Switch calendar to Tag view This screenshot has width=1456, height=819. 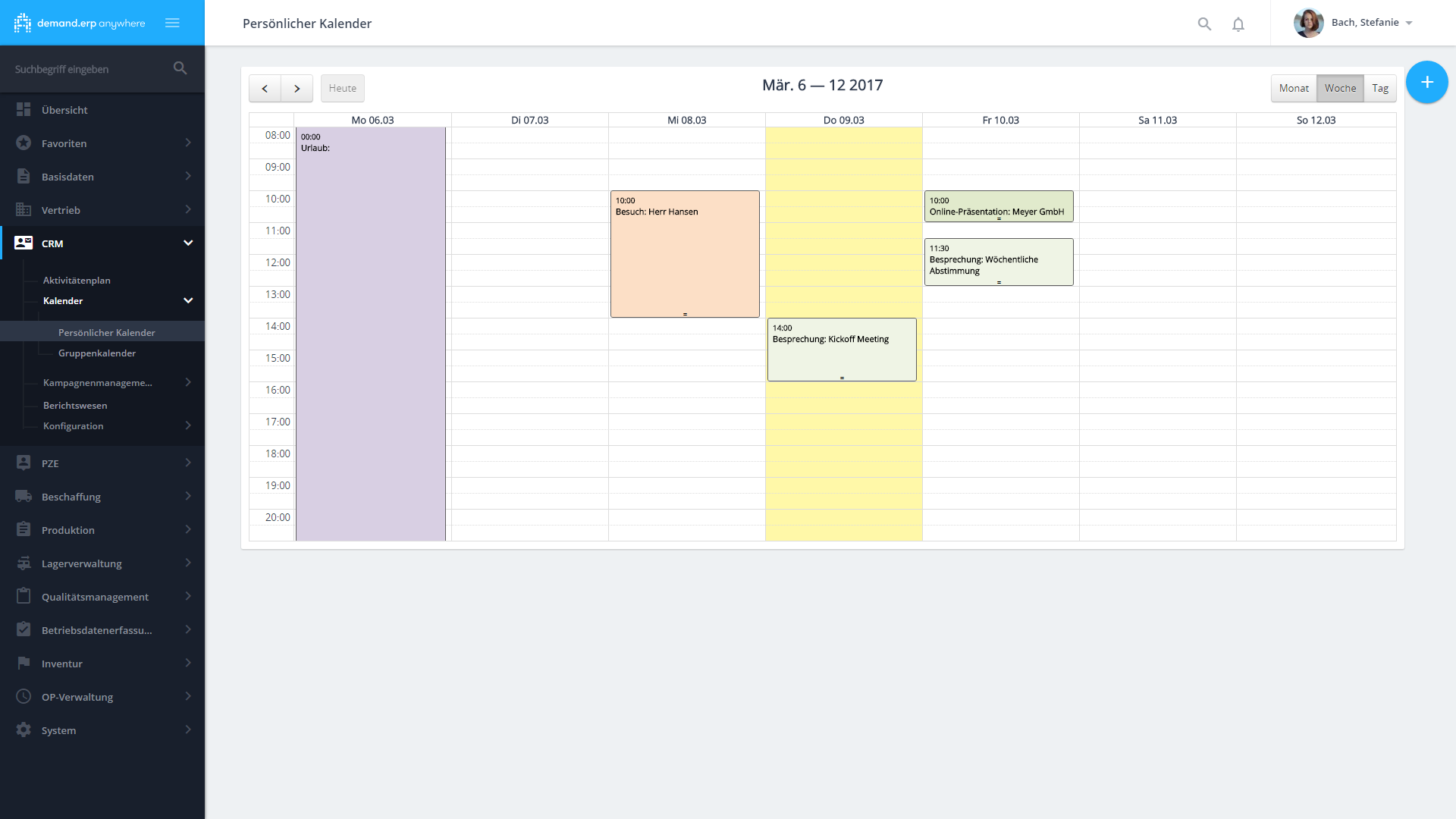coord(1380,89)
